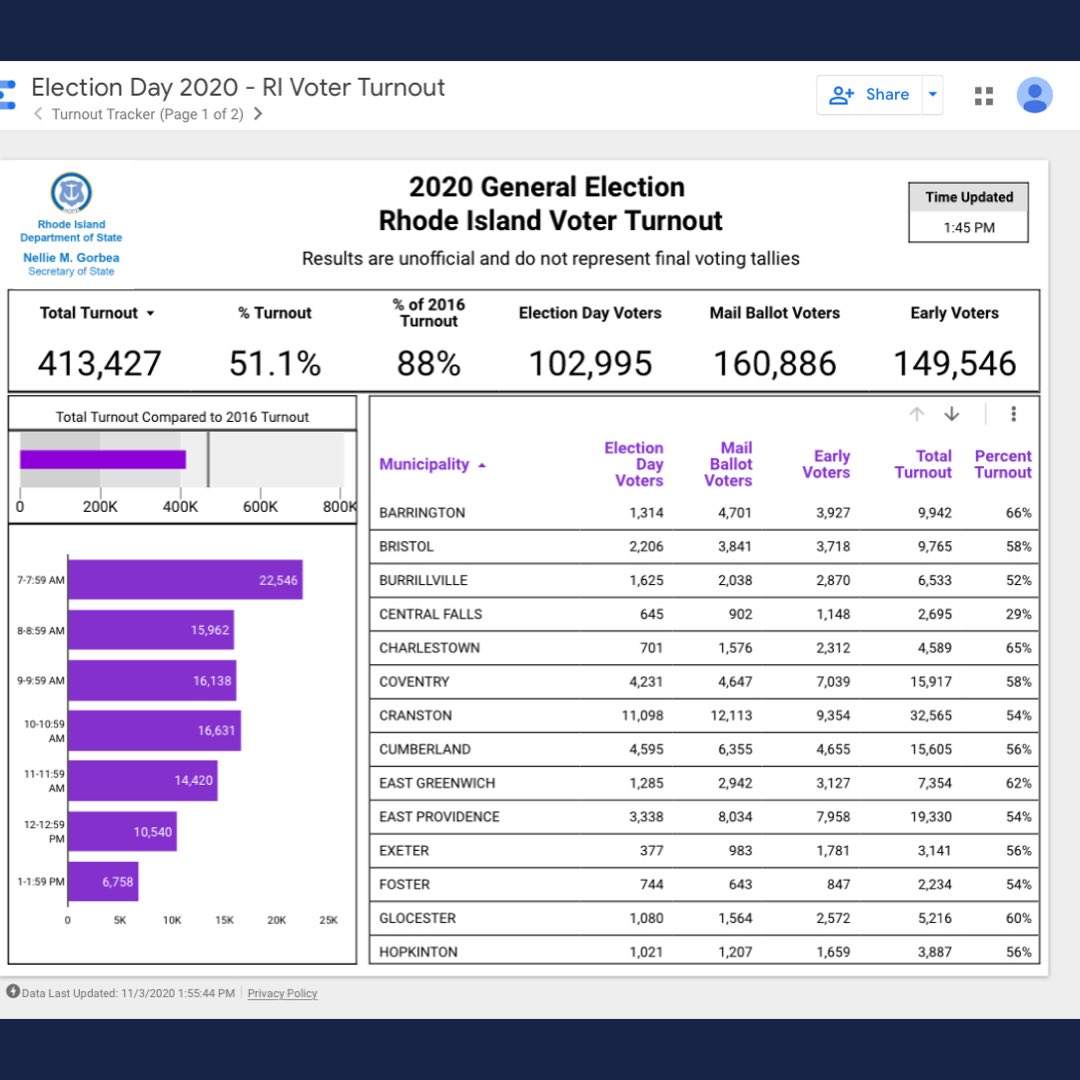
Task: Click the chart title Total Turnout Compared to 2016
Action: pyautogui.click(x=182, y=417)
